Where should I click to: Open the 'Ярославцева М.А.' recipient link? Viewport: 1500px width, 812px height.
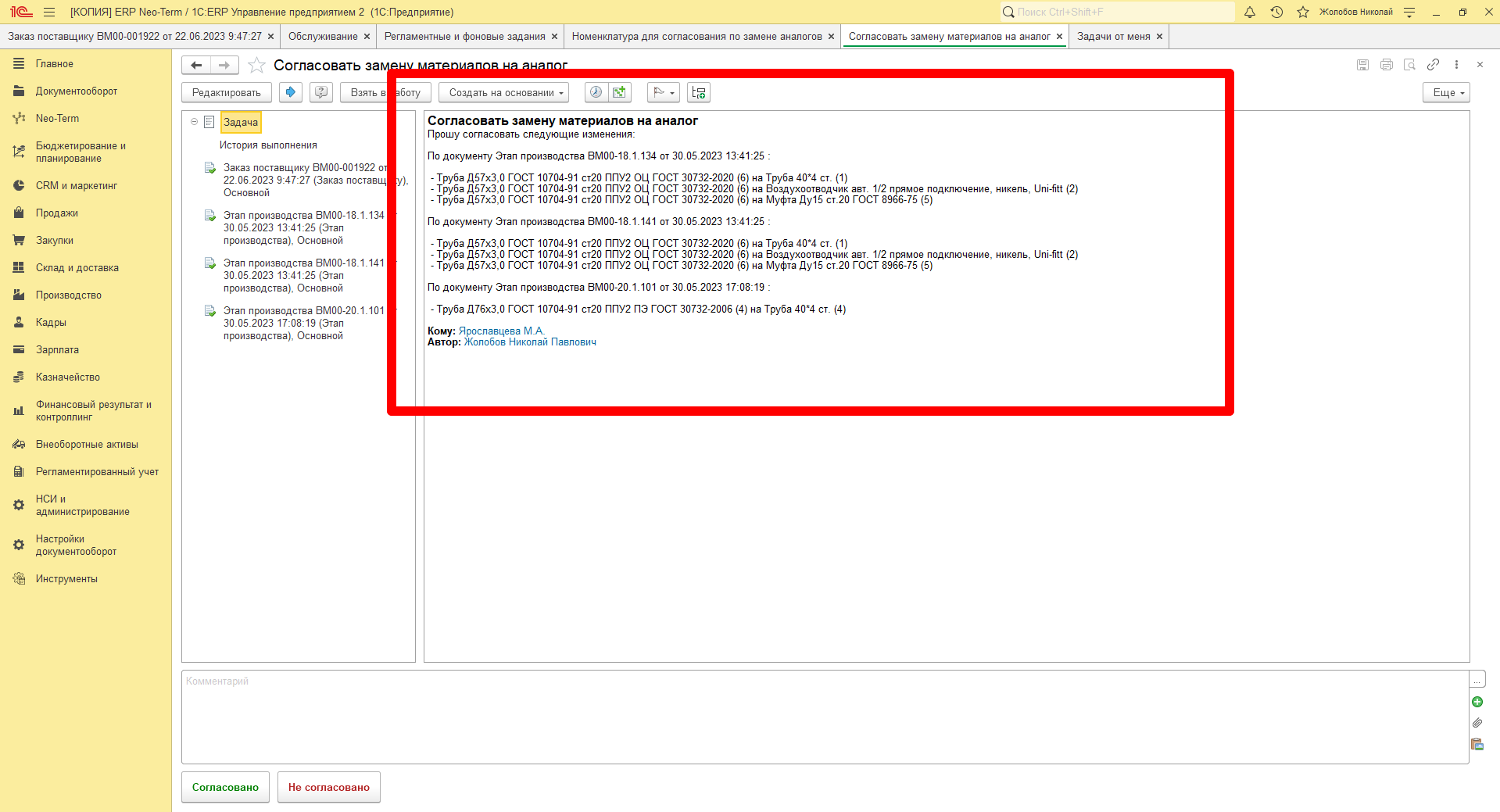(x=501, y=331)
